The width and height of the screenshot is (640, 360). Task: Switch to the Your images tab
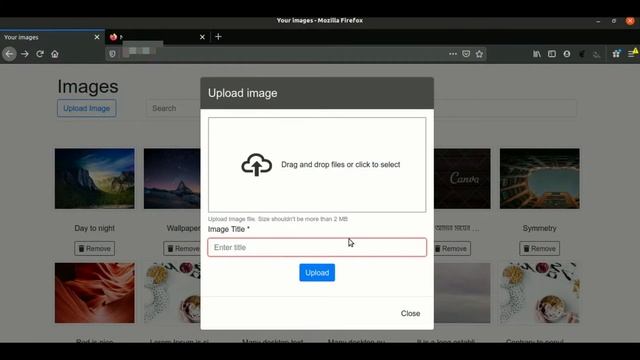click(x=52, y=37)
